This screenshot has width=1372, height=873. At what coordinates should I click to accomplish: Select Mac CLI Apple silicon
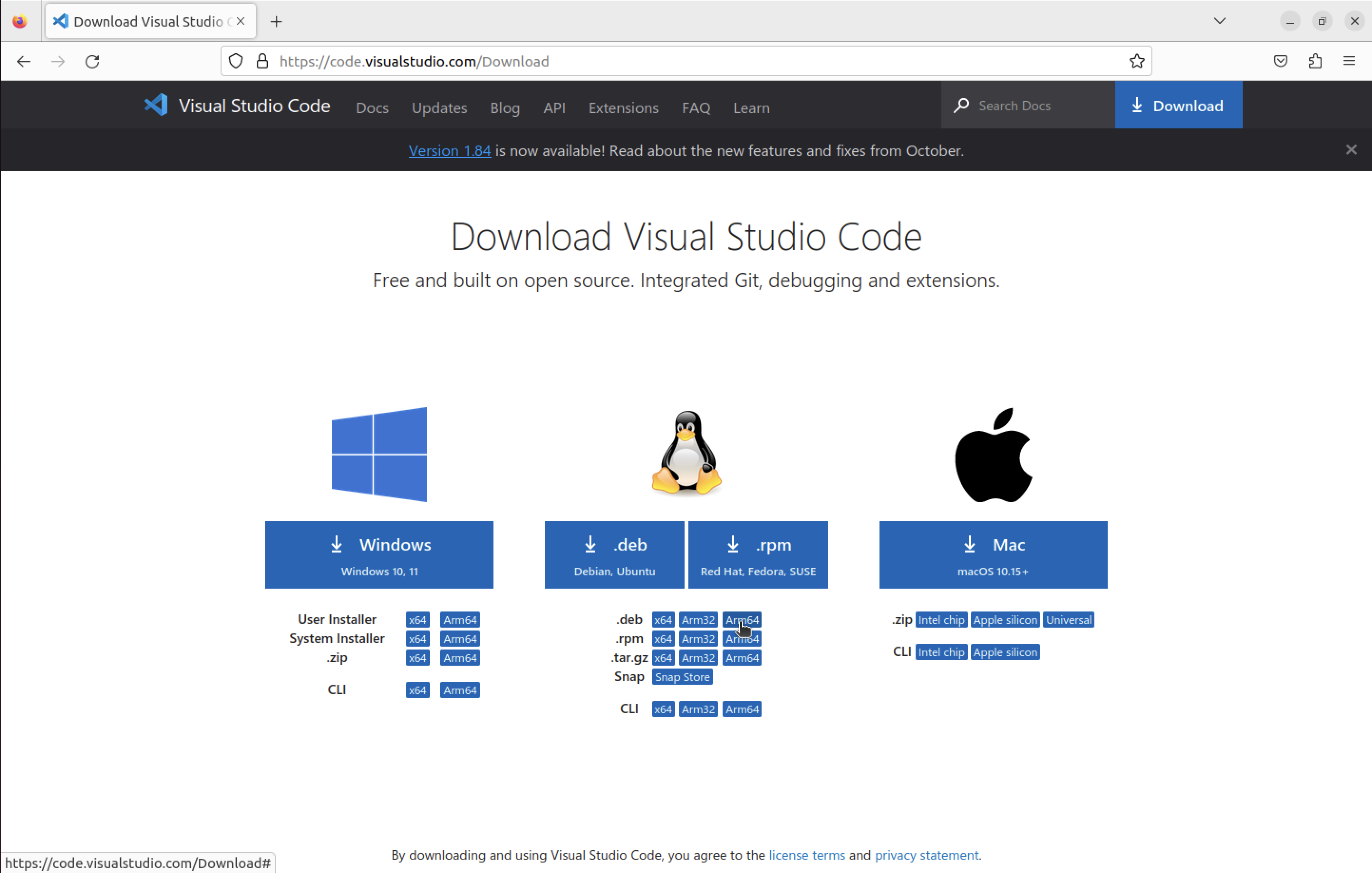click(1005, 652)
